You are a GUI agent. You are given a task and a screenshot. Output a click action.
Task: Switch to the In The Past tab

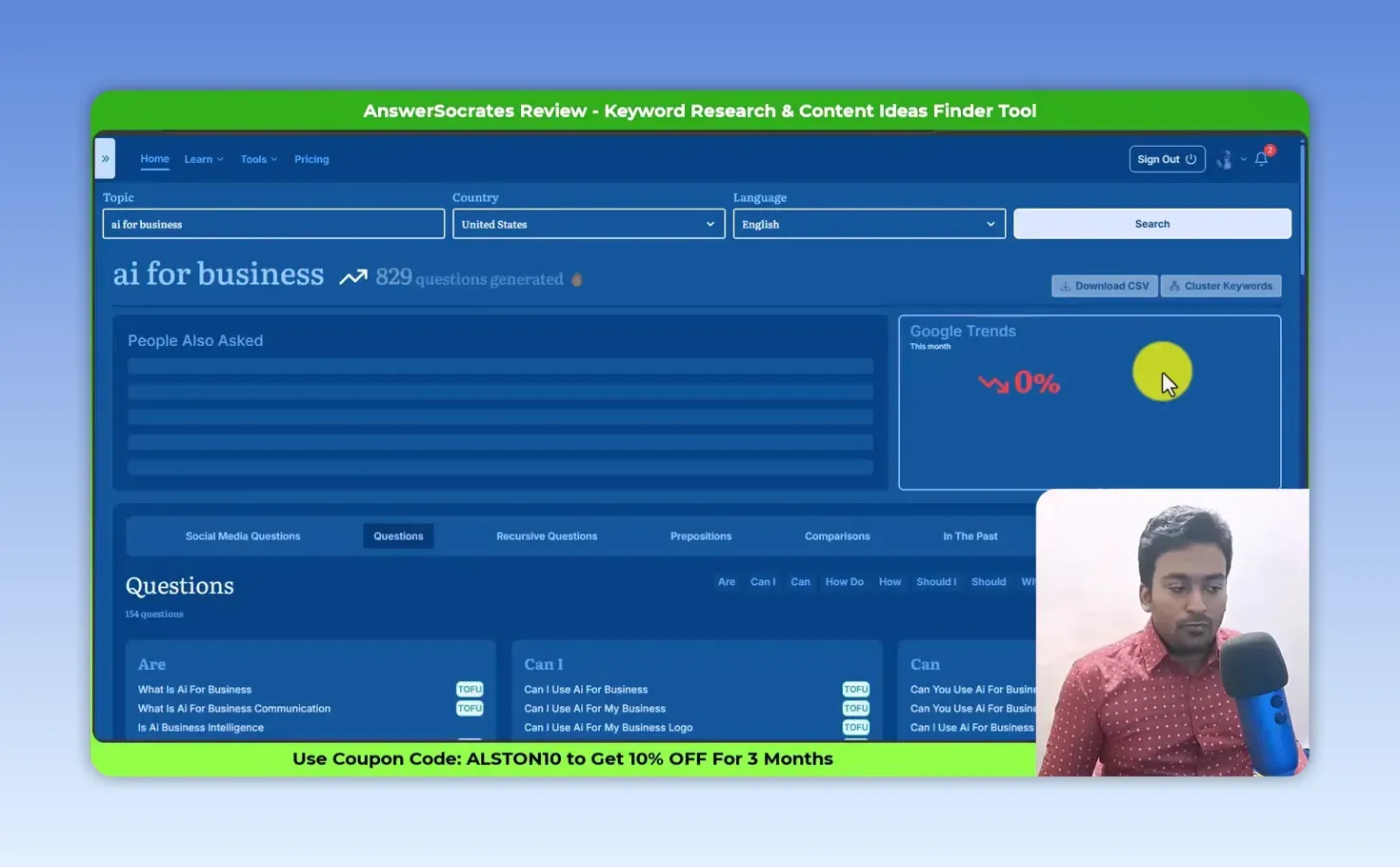click(970, 536)
